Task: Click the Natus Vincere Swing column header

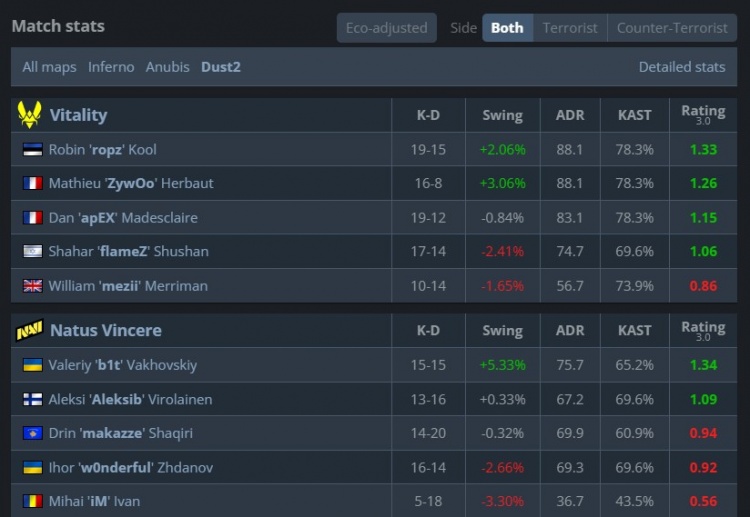Action: pyautogui.click(x=502, y=330)
